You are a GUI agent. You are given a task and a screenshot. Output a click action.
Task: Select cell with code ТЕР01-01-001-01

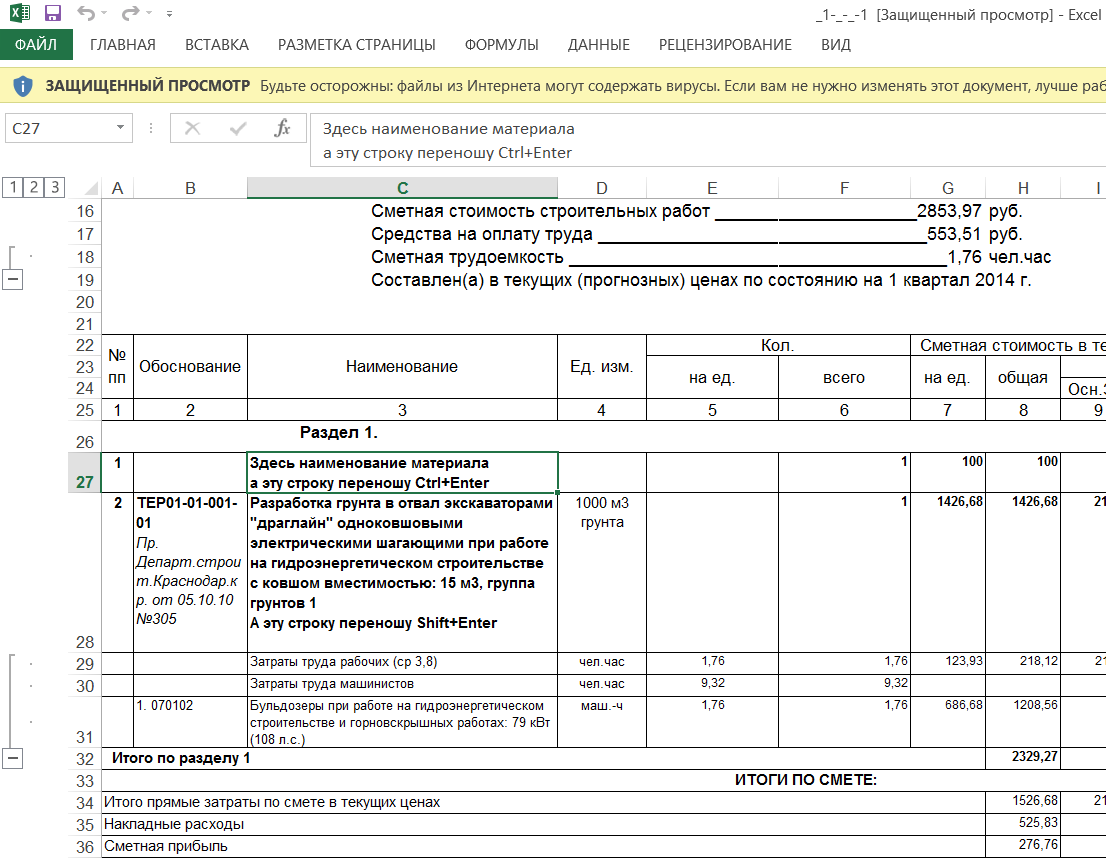point(190,512)
